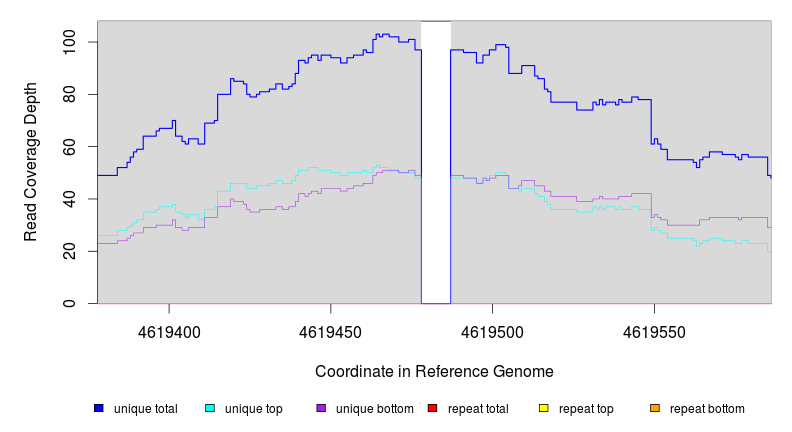Select the 'repeat total' legend label
The image size is (792, 432).
pyautogui.click(x=477, y=409)
